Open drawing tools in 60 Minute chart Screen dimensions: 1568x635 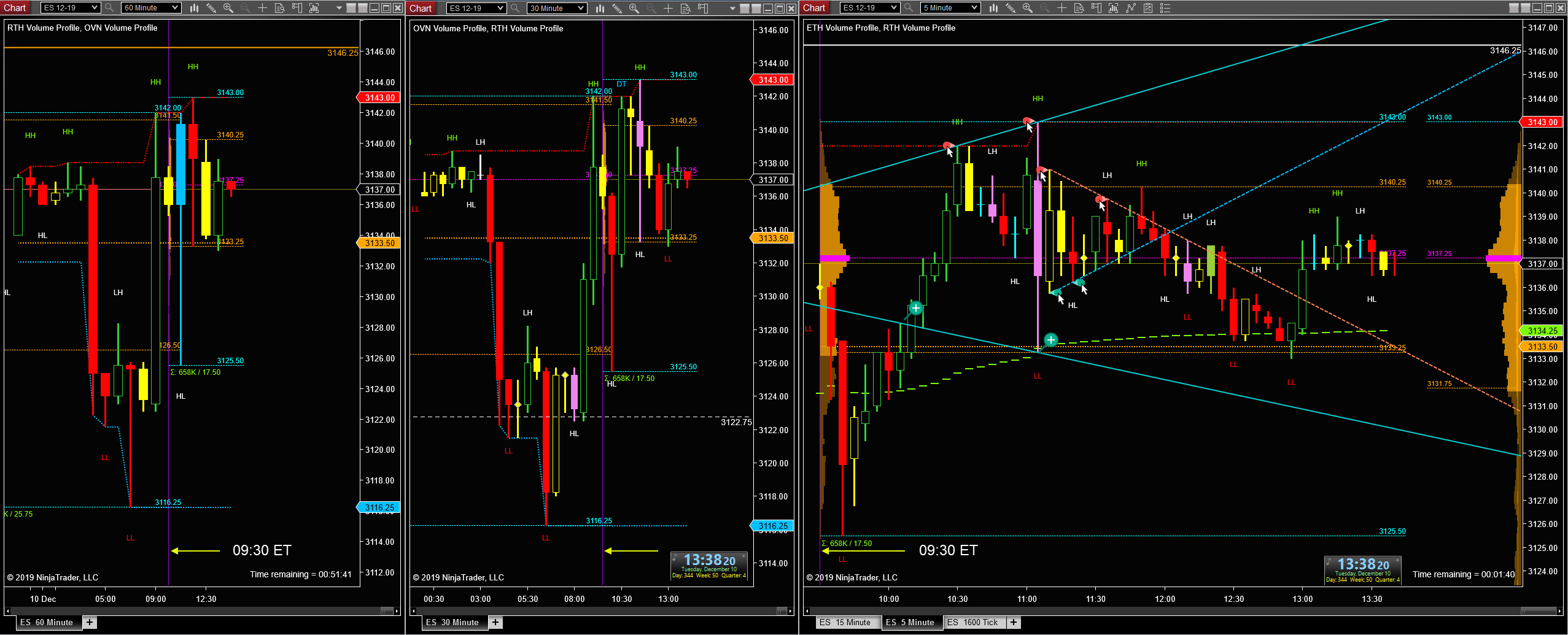(x=211, y=8)
